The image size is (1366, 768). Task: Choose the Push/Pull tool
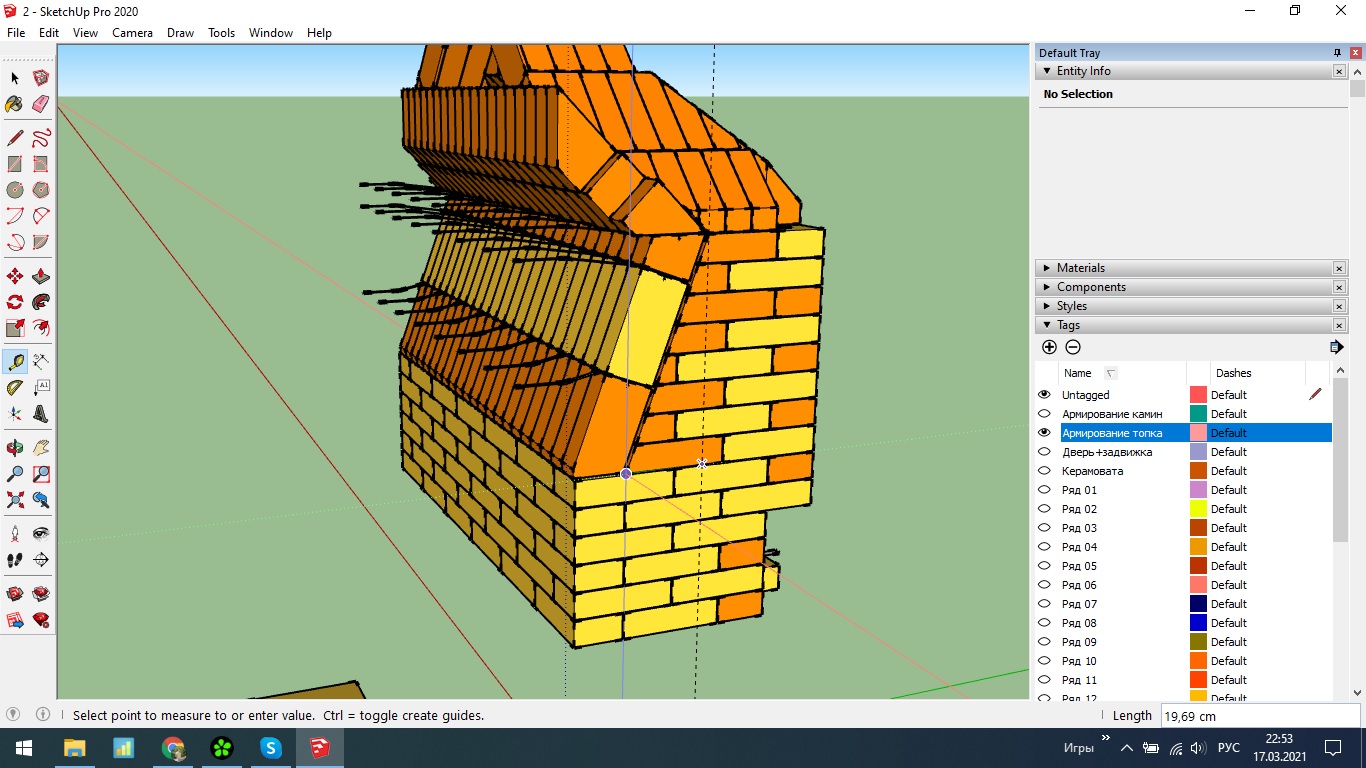[x=41, y=276]
